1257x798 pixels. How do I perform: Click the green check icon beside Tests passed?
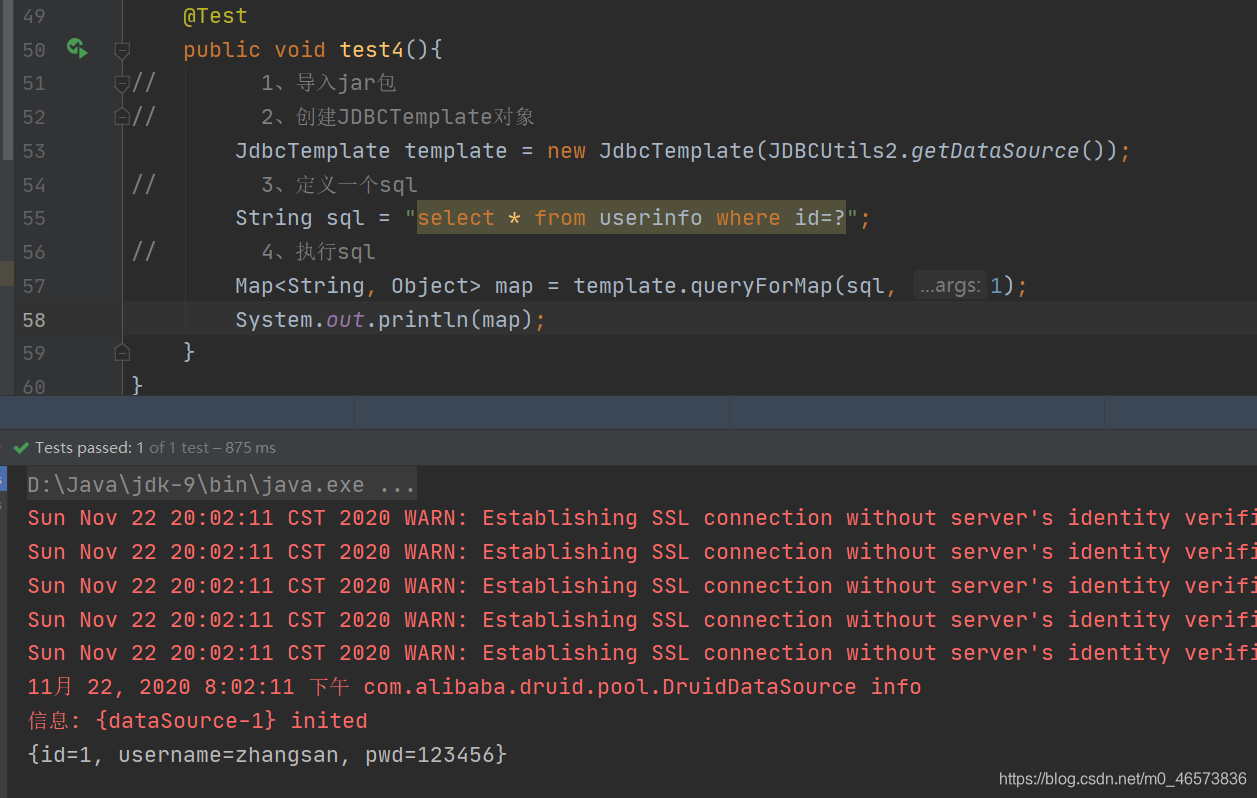[21, 448]
